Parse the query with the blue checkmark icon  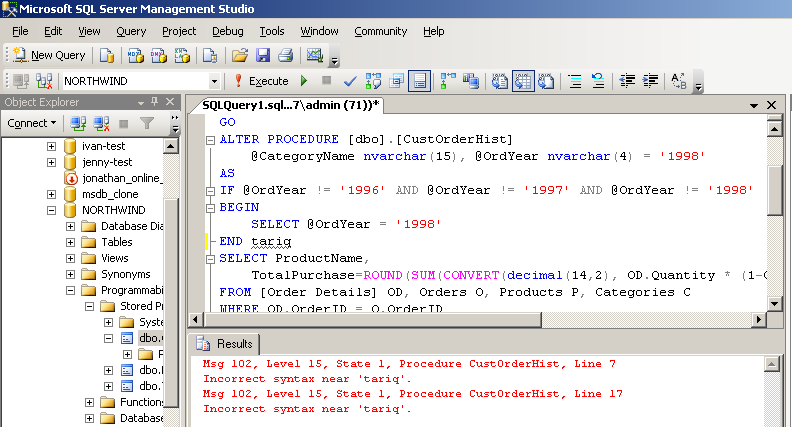tap(350, 81)
